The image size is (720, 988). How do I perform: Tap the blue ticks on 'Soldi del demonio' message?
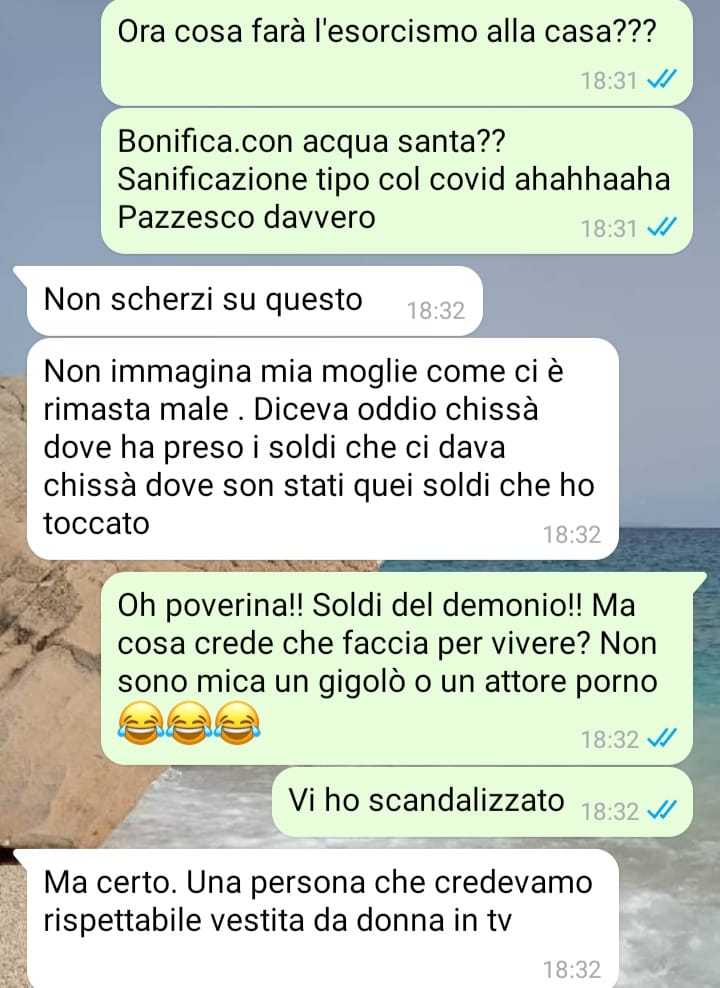click(662, 738)
